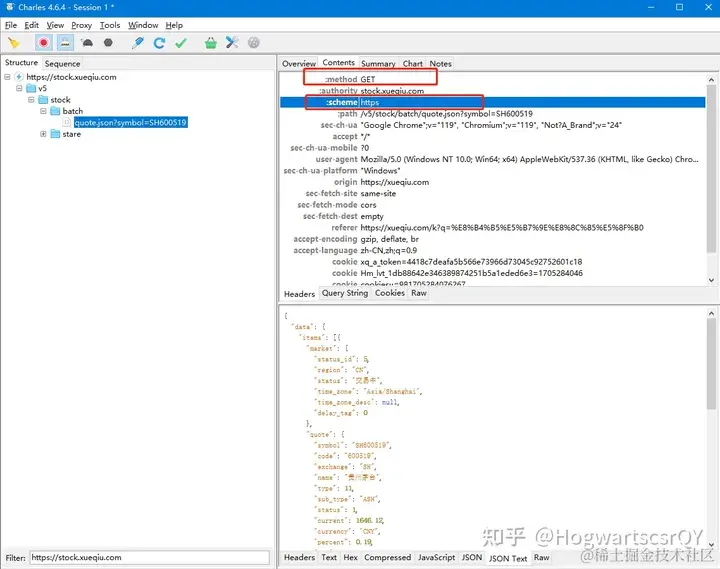Select the response Headers tab
Viewport: 720px width, 569px height.
pos(299,558)
